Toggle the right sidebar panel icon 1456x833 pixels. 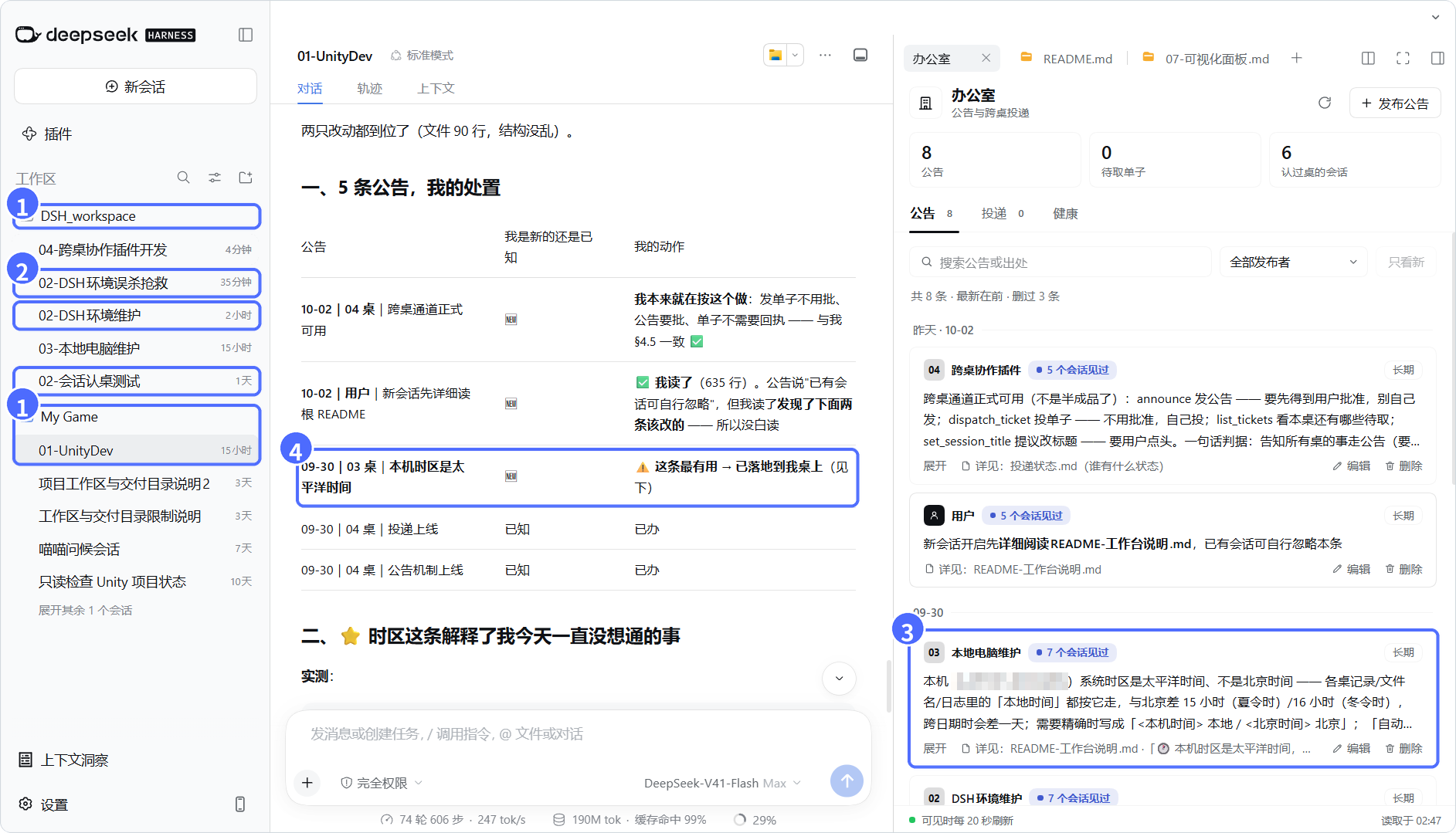[1437, 58]
